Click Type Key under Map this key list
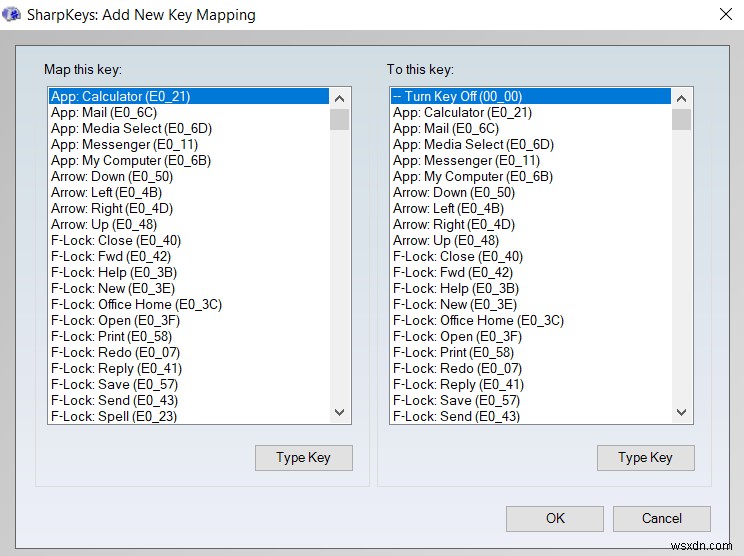 [x=304, y=458]
